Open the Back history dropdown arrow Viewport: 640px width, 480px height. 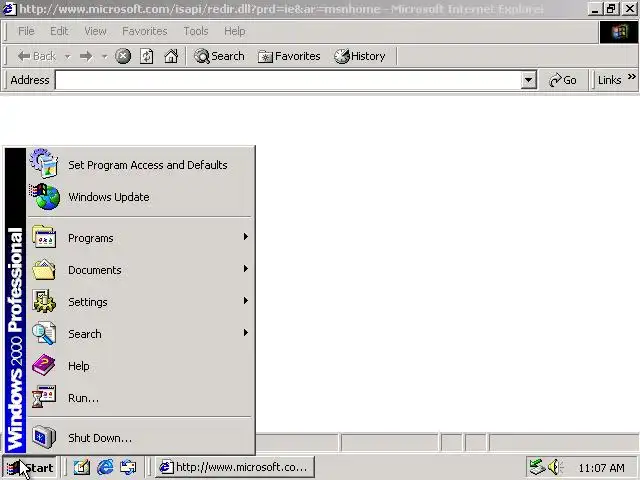coord(67,56)
